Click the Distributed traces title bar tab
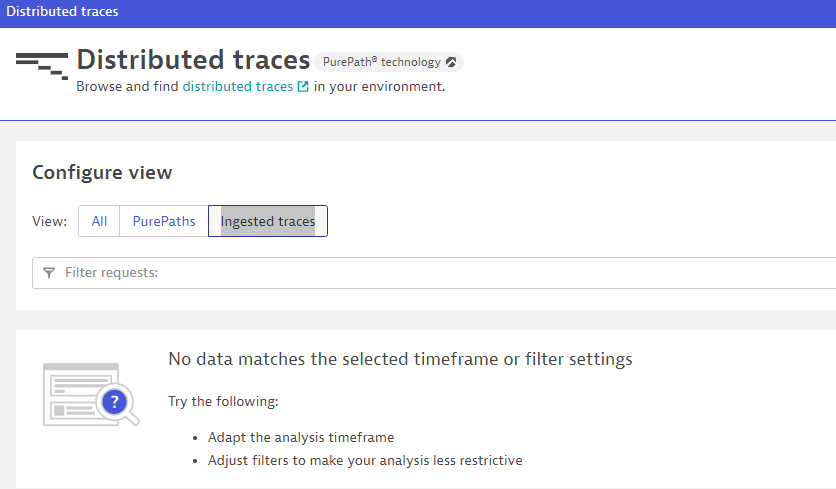 point(62,12)
